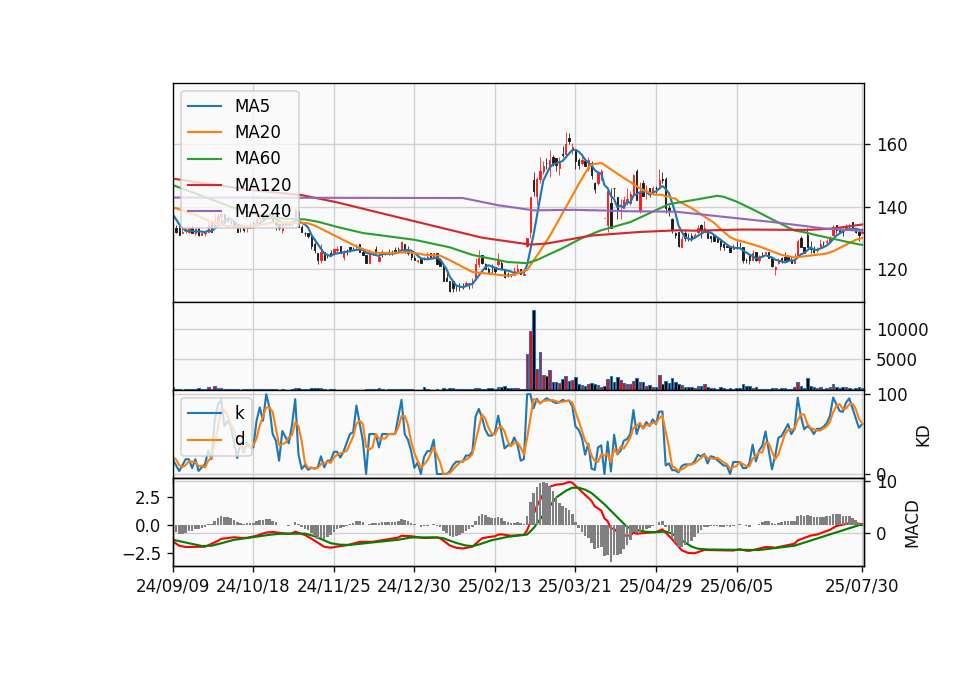The image size is (960, 690).
Task: Click the orange MA20 legend line swatch
Action: coord(204,132)
